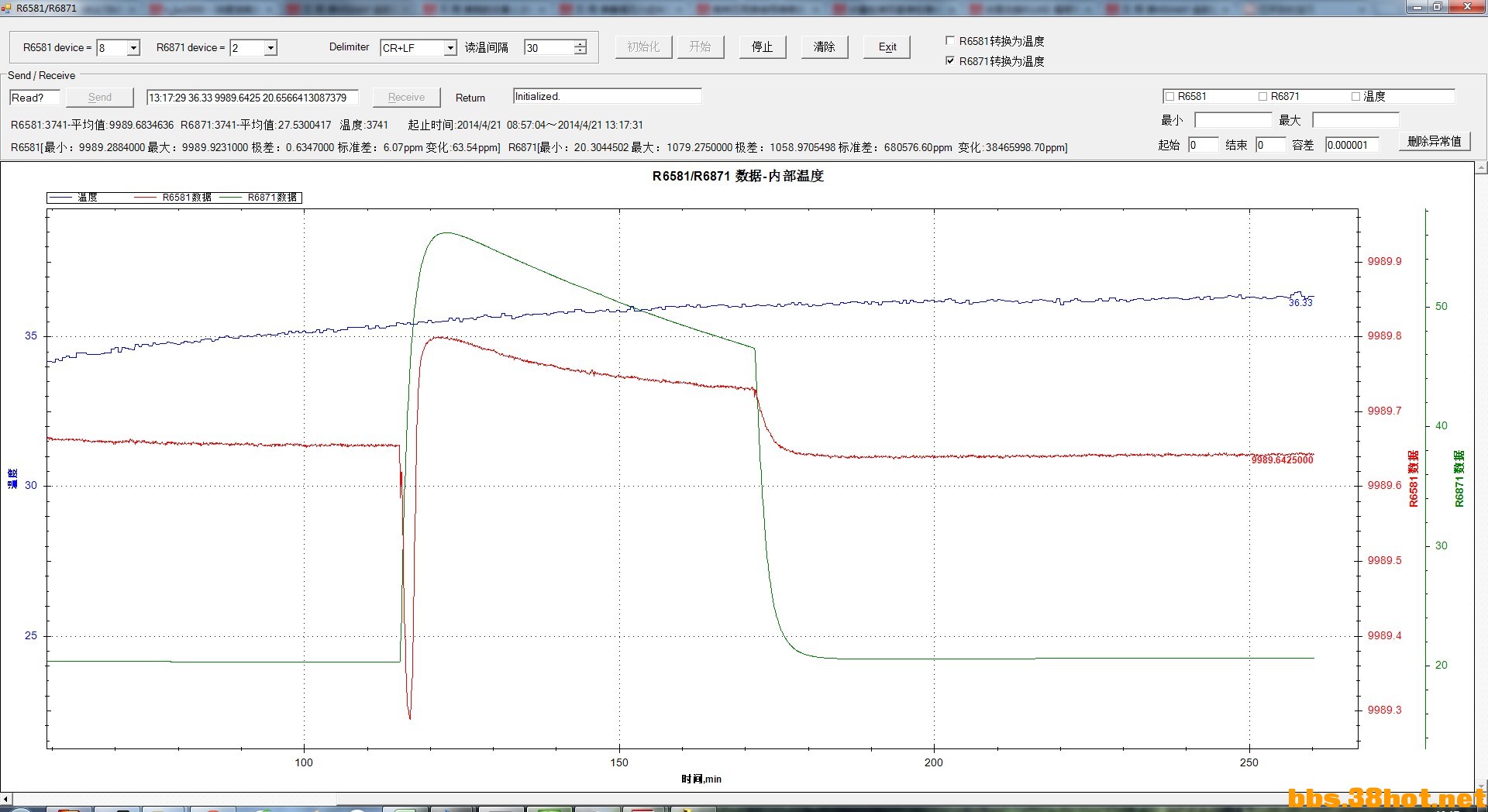Tick the 温度 series checkbox
The width and height of the screenshot is (1488, 812).
(1355, 97)
